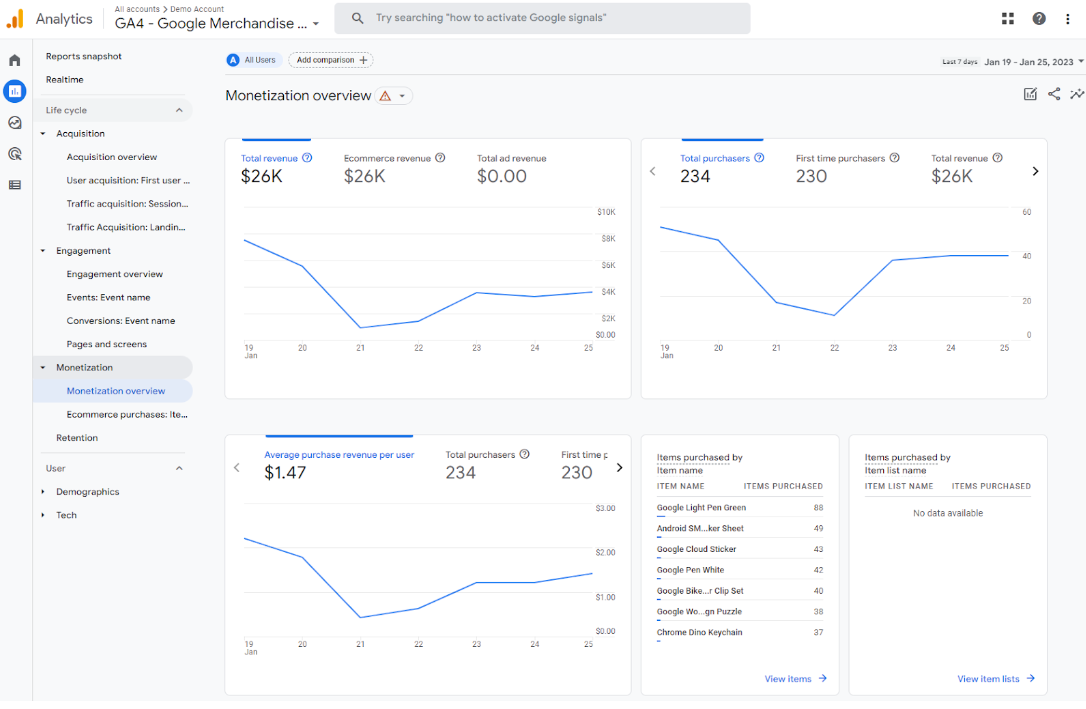The height and width of the screenshot is (709, 1086).
Task: Click the Customize report pencil icon
Action: (x=1030, y=94)
